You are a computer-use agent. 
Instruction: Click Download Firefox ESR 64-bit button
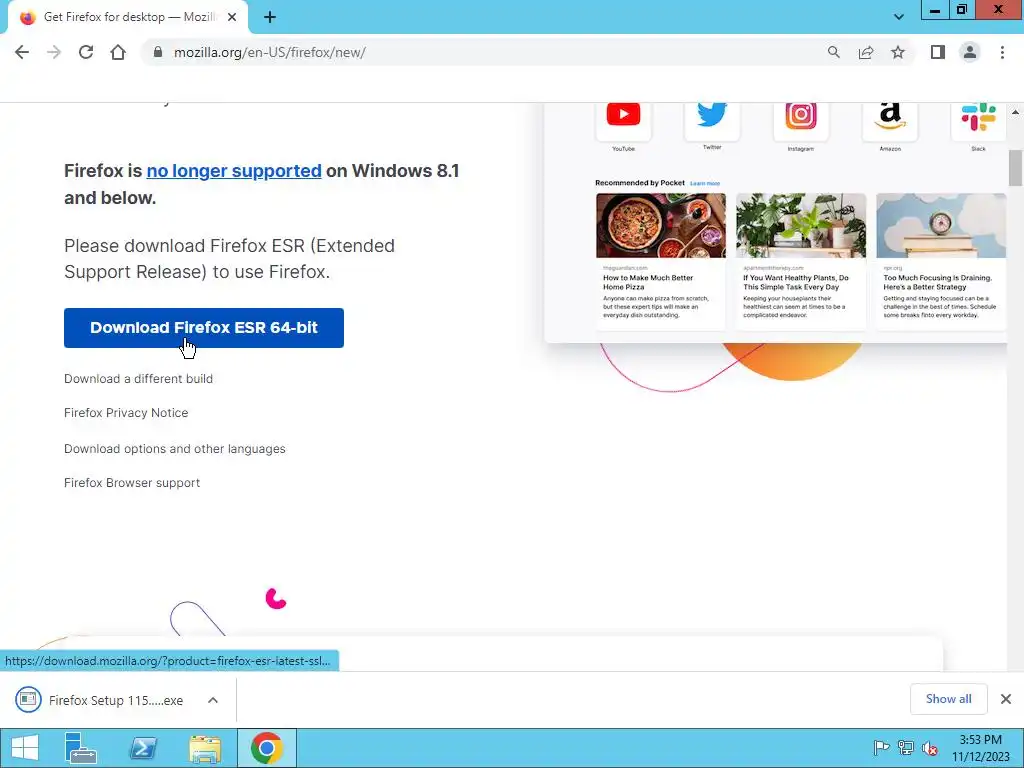point(204,328)
